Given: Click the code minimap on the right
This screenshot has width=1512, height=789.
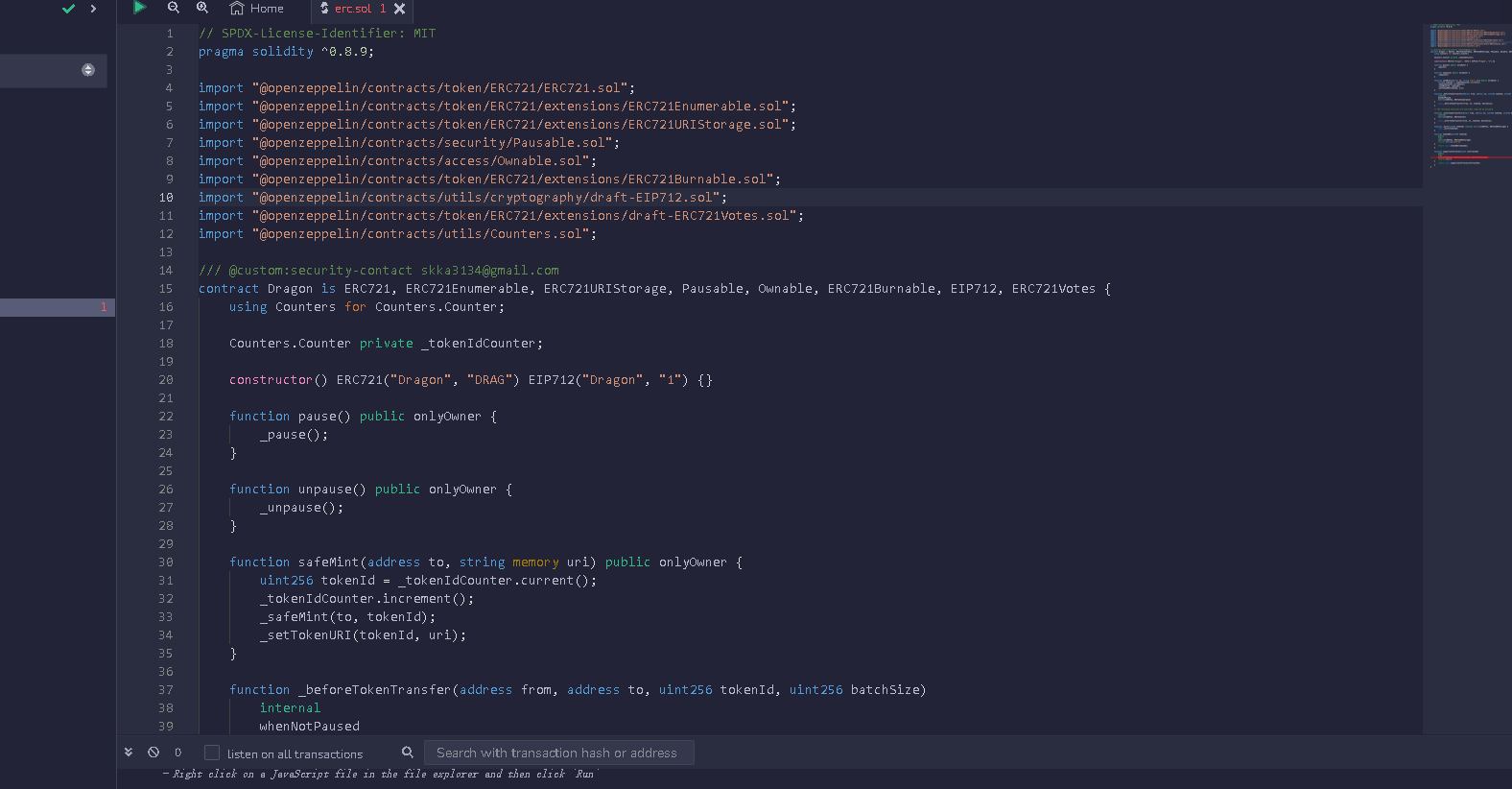Looking at the screenshot, I should click(1467, 96).
